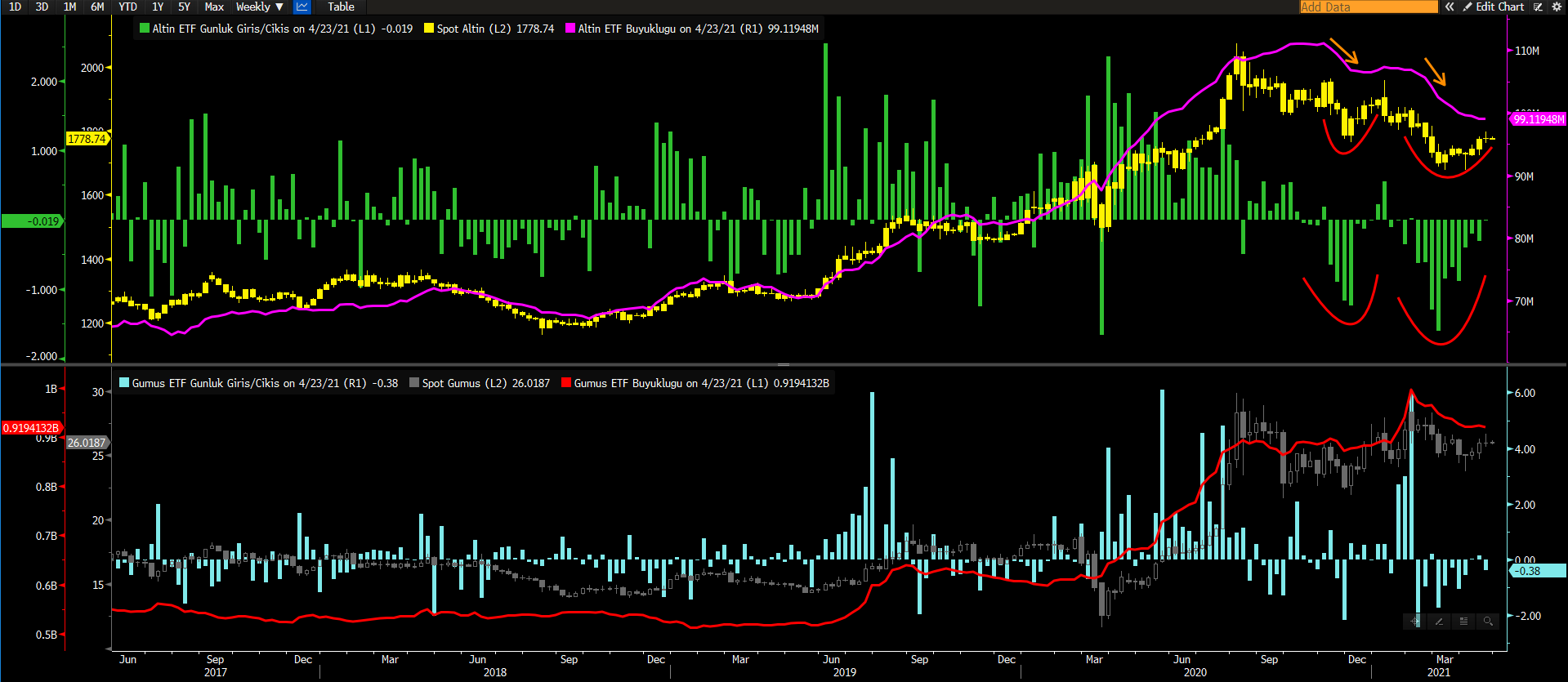The image size is (1568, 682).
Task: Click yellow 1778.74 price axis tag
Action: [87, 139]
